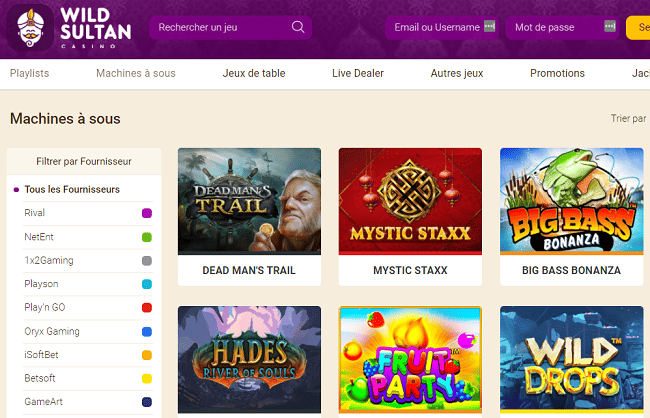650x418 pixels.
Task: Filter games by NetEnt provider
Action: pyautogui.click(x=88, y=237)
